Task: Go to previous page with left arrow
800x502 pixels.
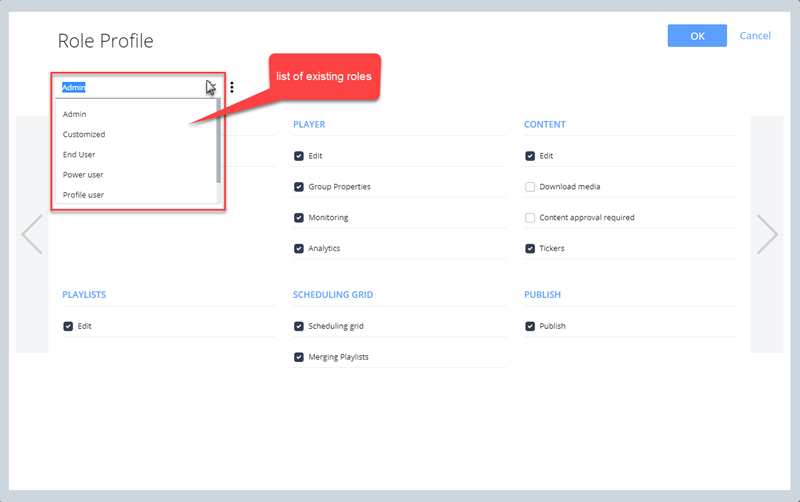Action: pyautogui.click(x=32, y=234)
